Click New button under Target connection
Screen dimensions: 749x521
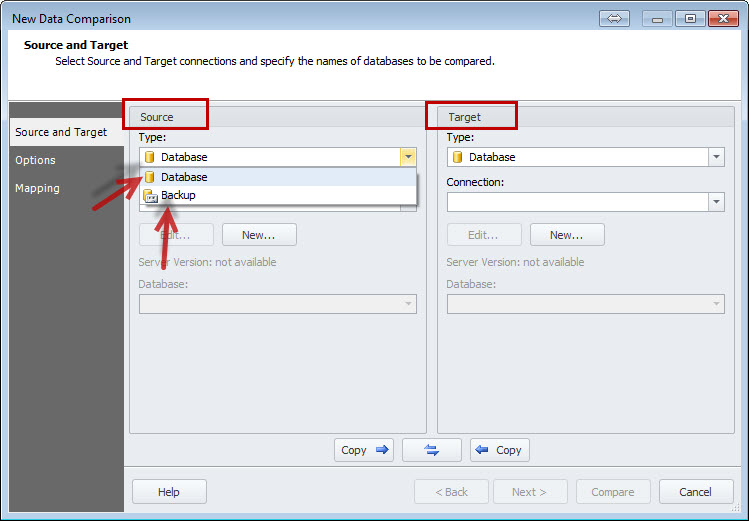pos(567,235)
